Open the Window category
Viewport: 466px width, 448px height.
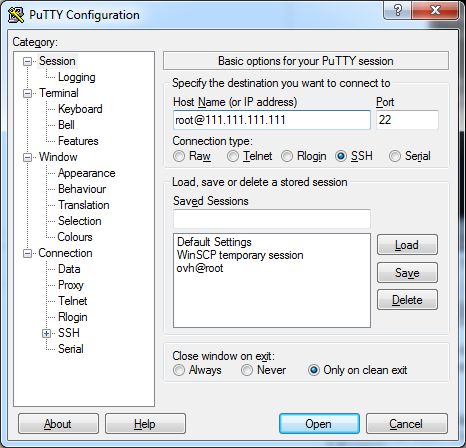pos(58,157)
